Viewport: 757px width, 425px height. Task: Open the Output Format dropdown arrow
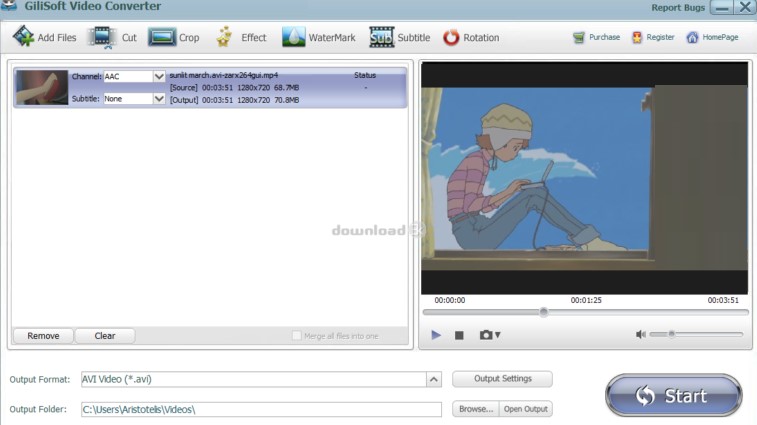(434, 380)
